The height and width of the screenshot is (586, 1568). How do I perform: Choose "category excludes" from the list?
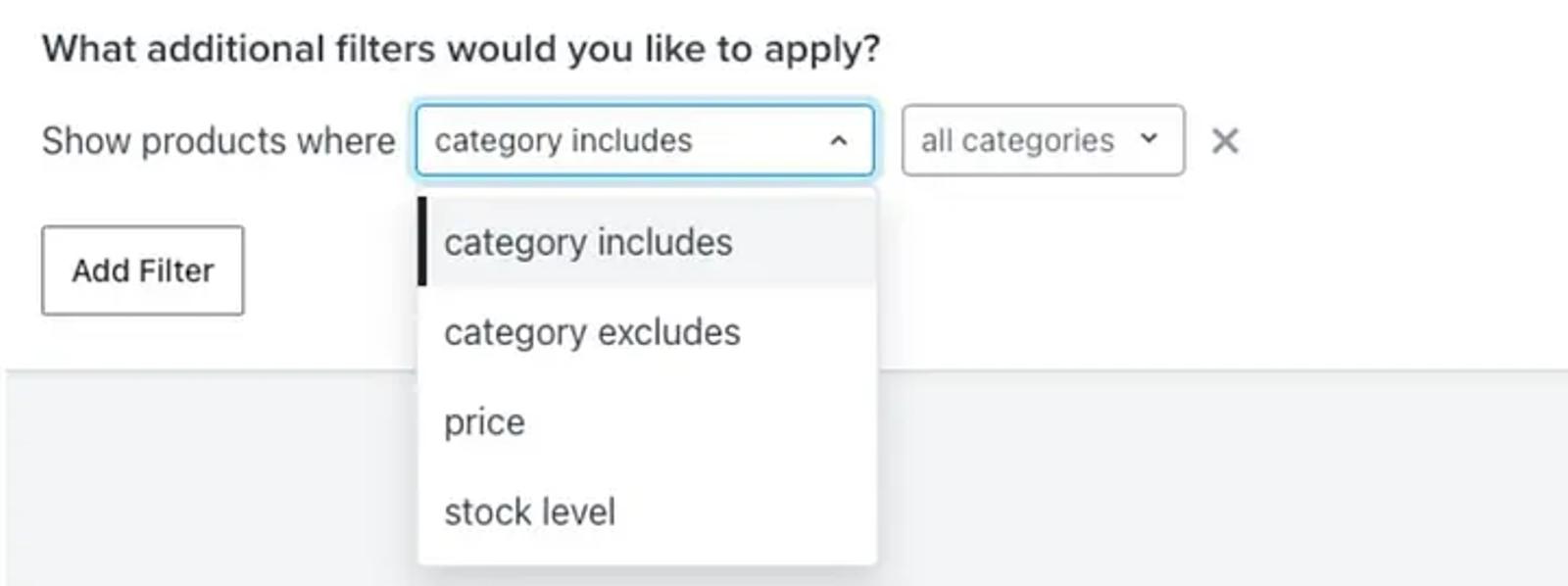[647, 332]
